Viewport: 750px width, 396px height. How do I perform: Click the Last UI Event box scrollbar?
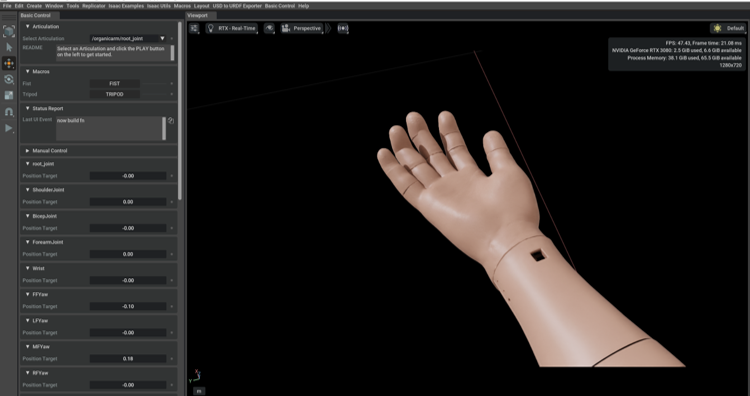(165, 128)
